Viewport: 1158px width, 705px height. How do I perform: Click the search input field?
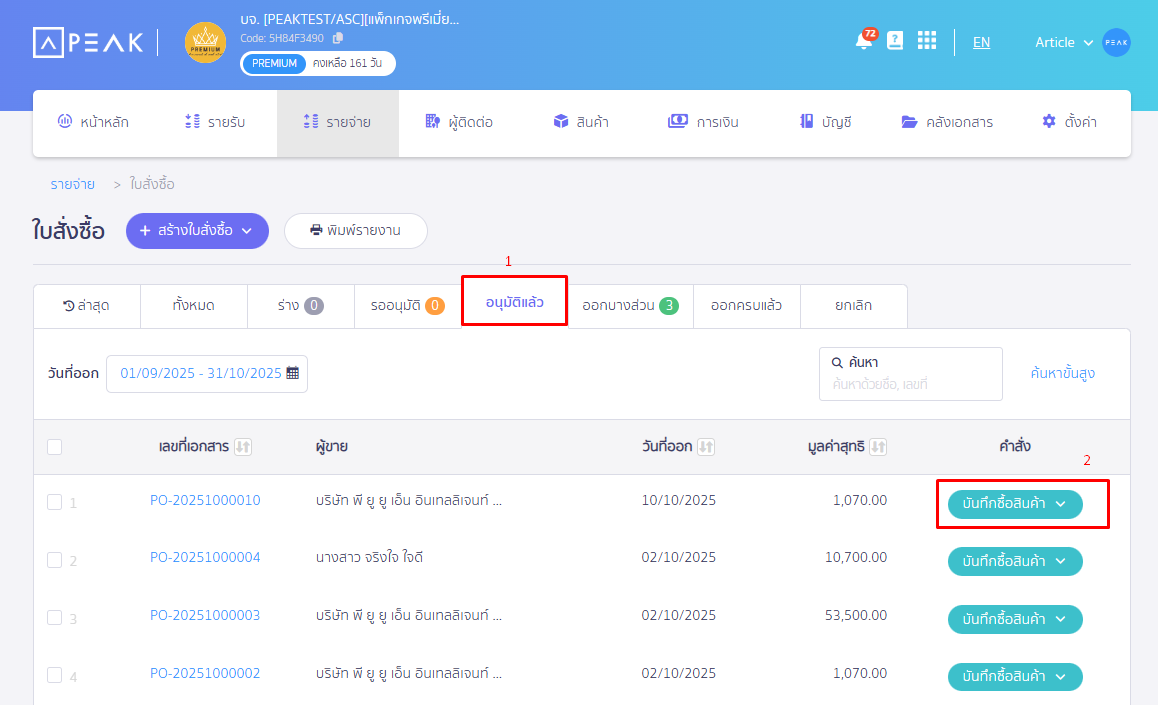tap(910, 383)
